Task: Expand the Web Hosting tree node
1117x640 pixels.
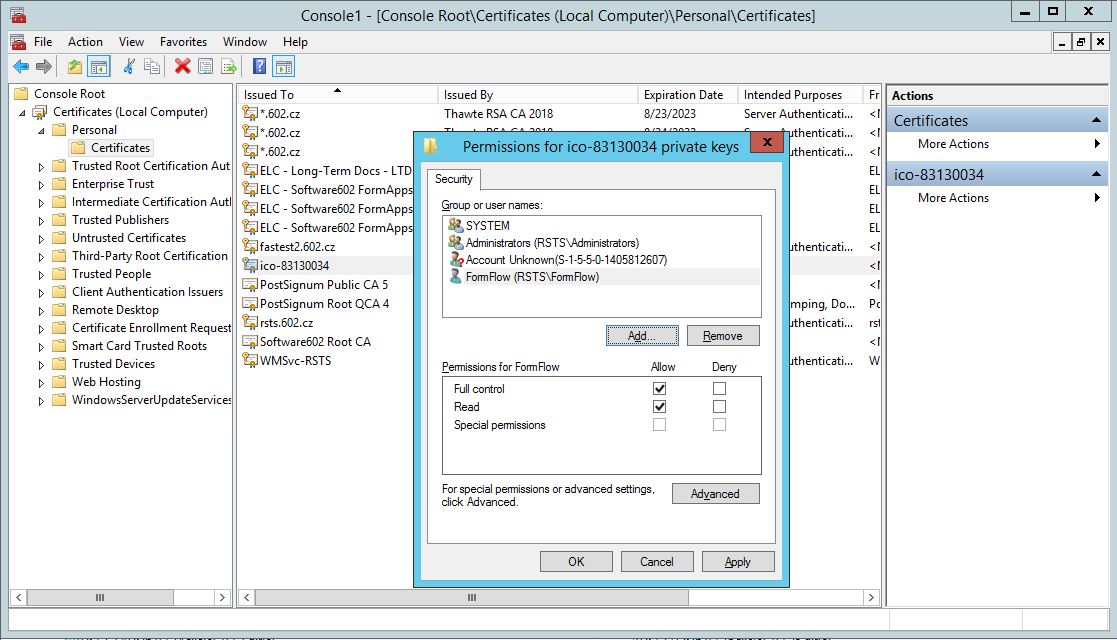Action: point(41,383)
